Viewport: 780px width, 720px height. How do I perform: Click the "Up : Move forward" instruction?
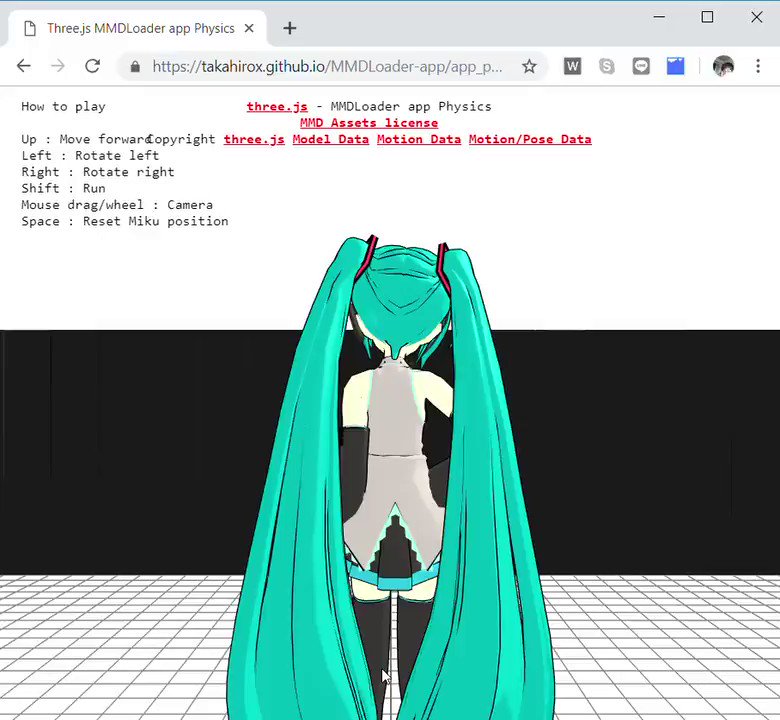click(86, 139)
